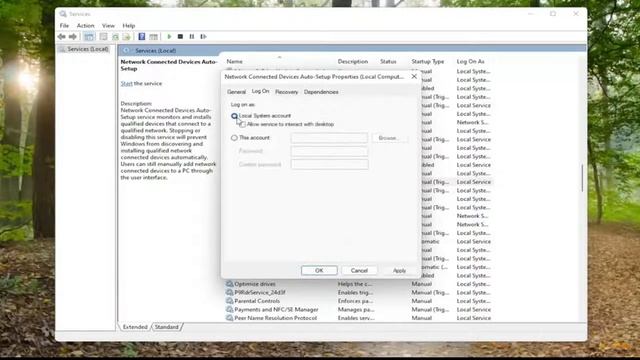Click the Optimize drives service gear icon
The image size is (640, 360).
[x=229, y=284]
